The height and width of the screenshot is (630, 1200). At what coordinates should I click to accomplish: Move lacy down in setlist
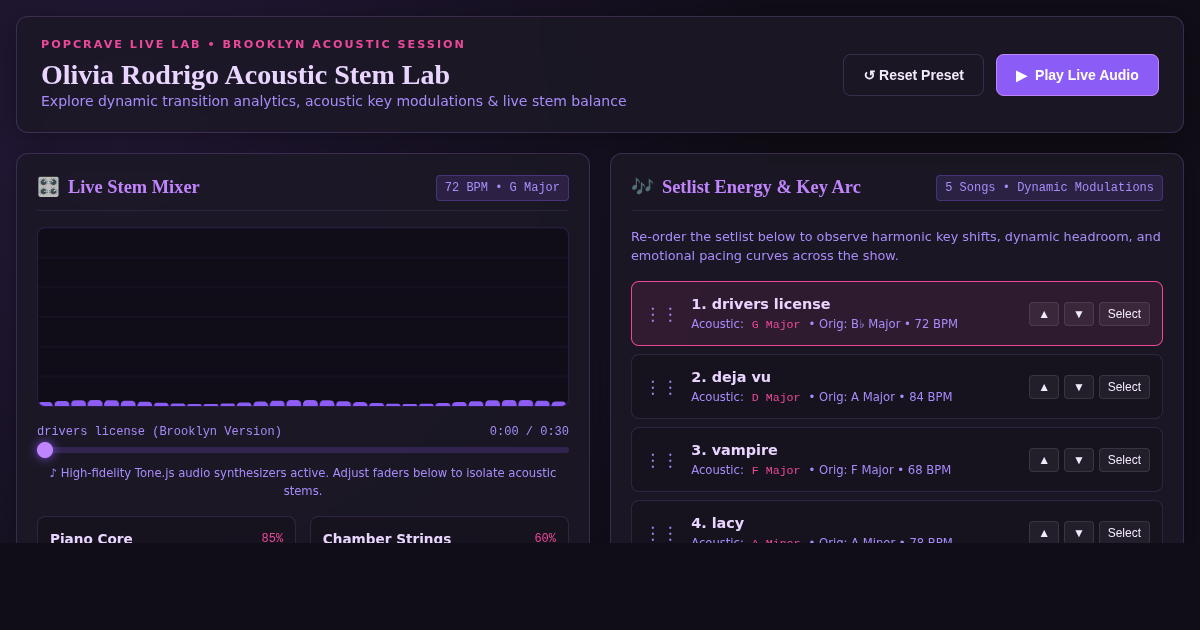(x=1079, y=533)
